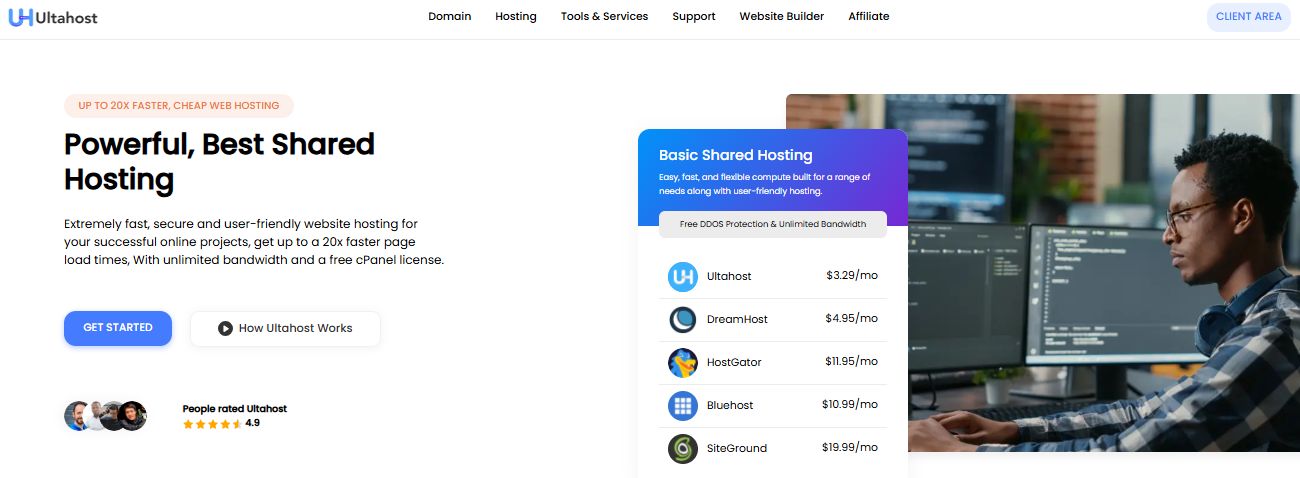This screenshot has width=1300, height=478.
Task: Click the hero photo of developer at monitors
Action: [1104, 273]
